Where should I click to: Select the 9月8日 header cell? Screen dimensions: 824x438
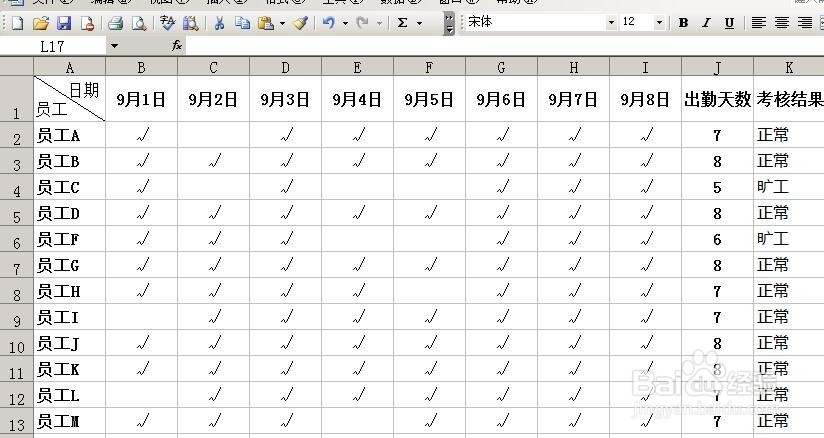click(x=645, y=99)
